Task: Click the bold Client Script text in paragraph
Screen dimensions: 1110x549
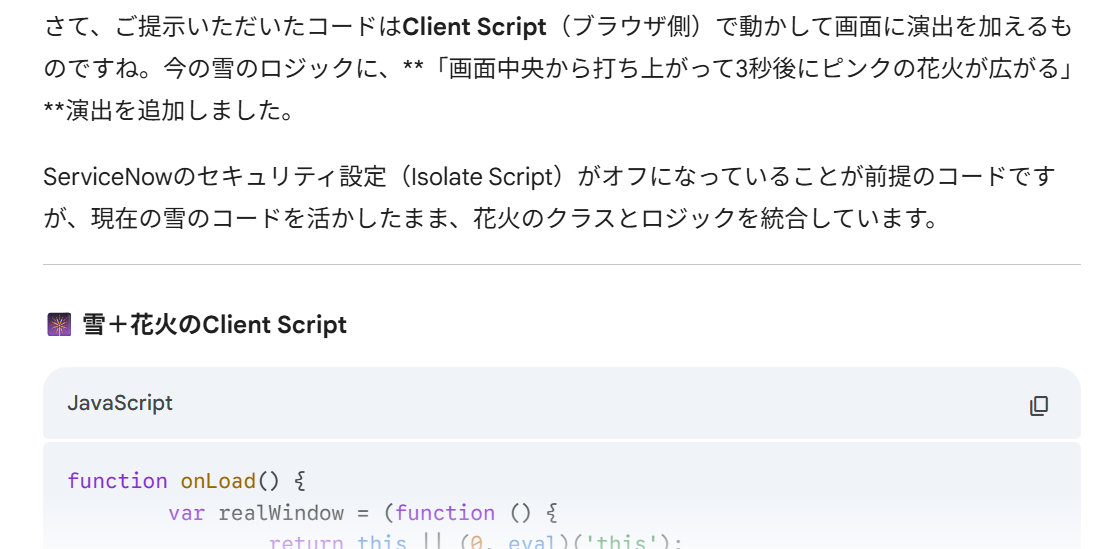Action: pyautogui.click(x=474, y=28)
